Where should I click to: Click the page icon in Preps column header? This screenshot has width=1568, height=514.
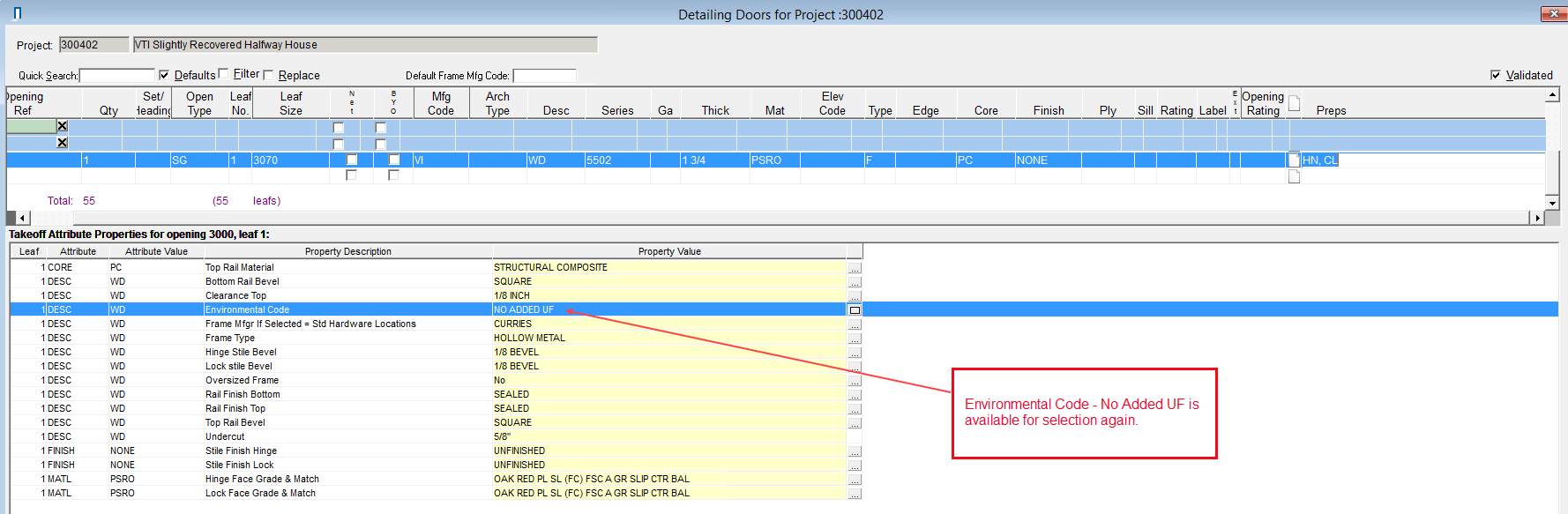[1294, 104]
